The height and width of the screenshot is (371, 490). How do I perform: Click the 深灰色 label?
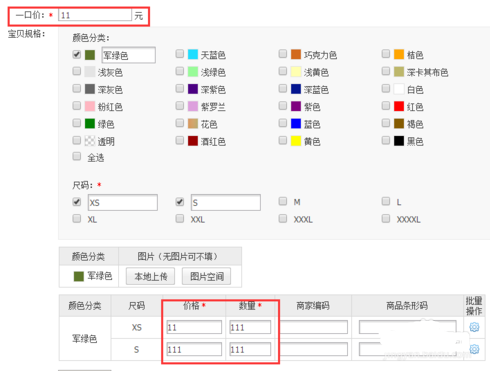(x=110, y=90)
